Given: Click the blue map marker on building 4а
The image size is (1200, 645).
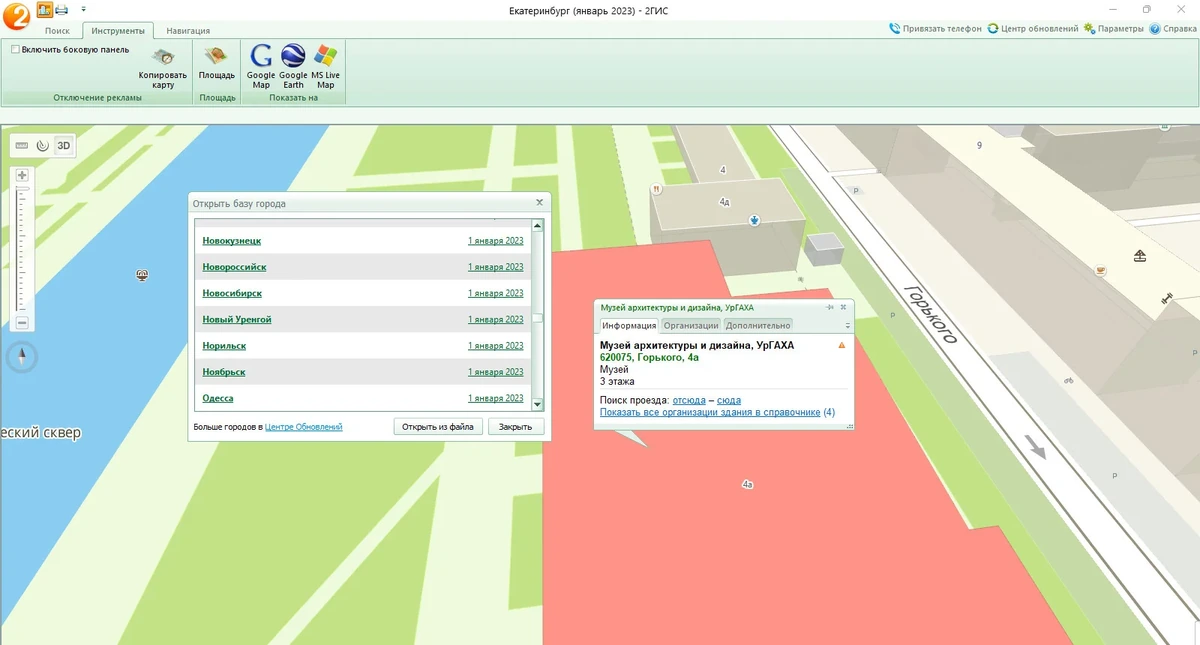Looking at the screenshot, I should [755, 220].
